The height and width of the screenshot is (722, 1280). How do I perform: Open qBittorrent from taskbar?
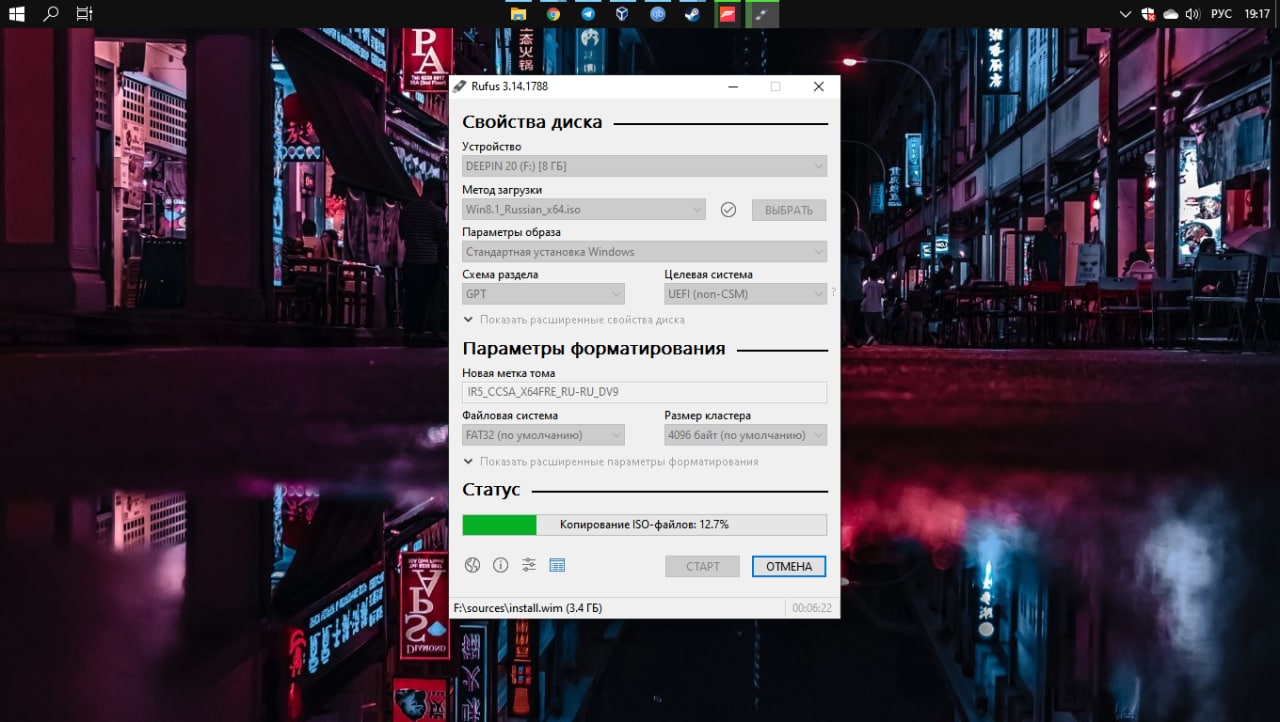(x=657, y=14)
